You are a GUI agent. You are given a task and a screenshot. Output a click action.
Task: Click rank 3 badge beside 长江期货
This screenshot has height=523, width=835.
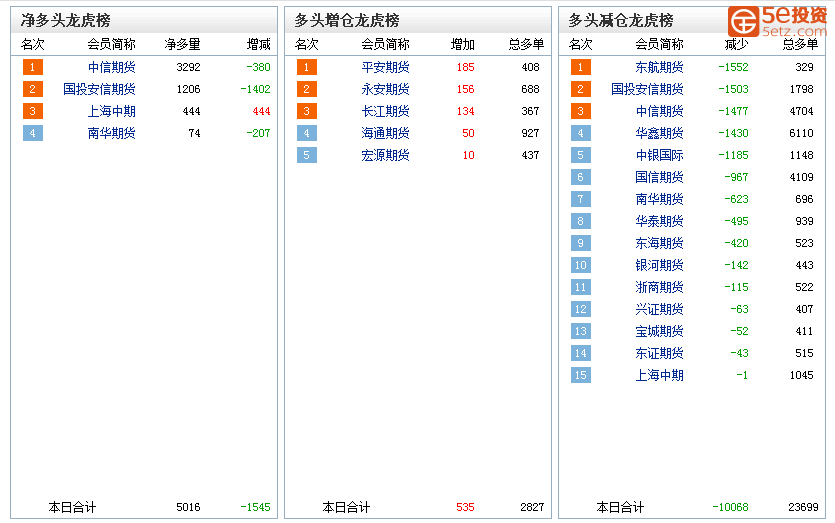point(307,111)
